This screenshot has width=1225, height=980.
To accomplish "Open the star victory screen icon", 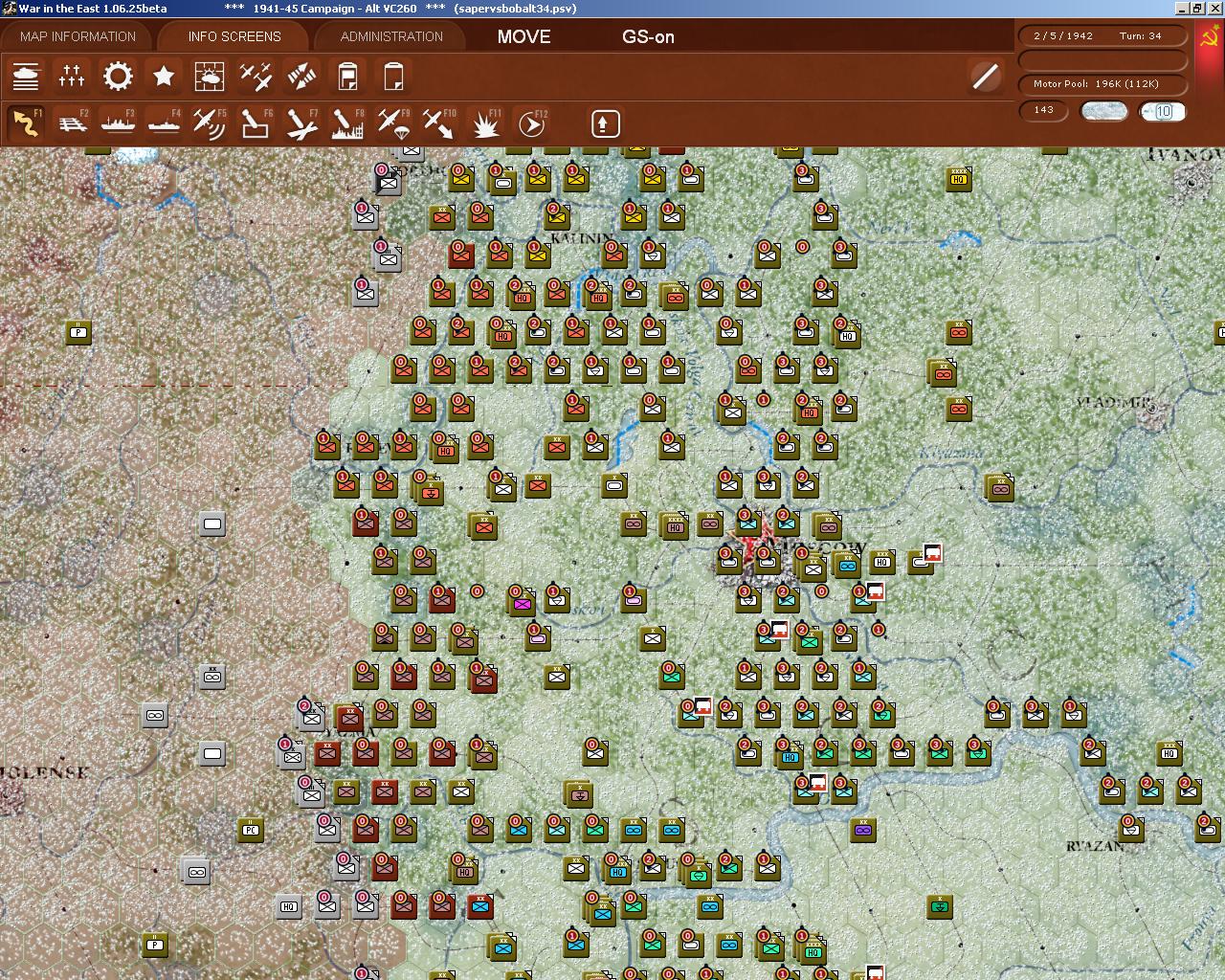I will tap(164, 77).
